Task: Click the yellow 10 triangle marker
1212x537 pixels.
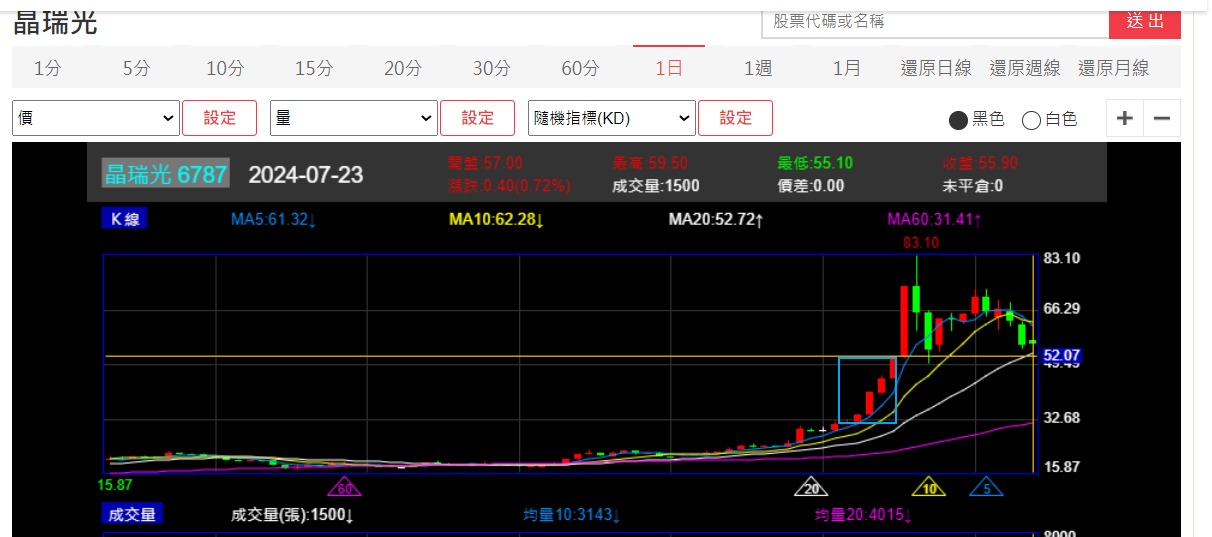Action: point(929,488)
